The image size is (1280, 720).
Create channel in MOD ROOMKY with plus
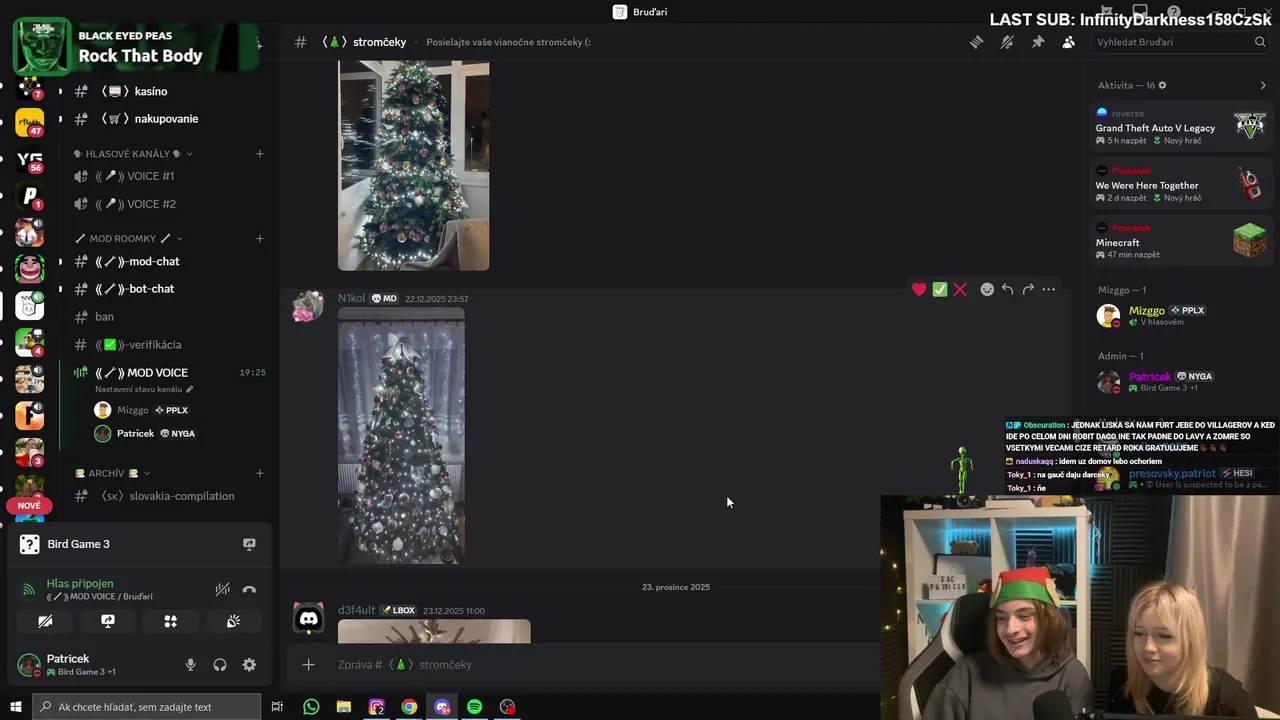coord(259,238)
